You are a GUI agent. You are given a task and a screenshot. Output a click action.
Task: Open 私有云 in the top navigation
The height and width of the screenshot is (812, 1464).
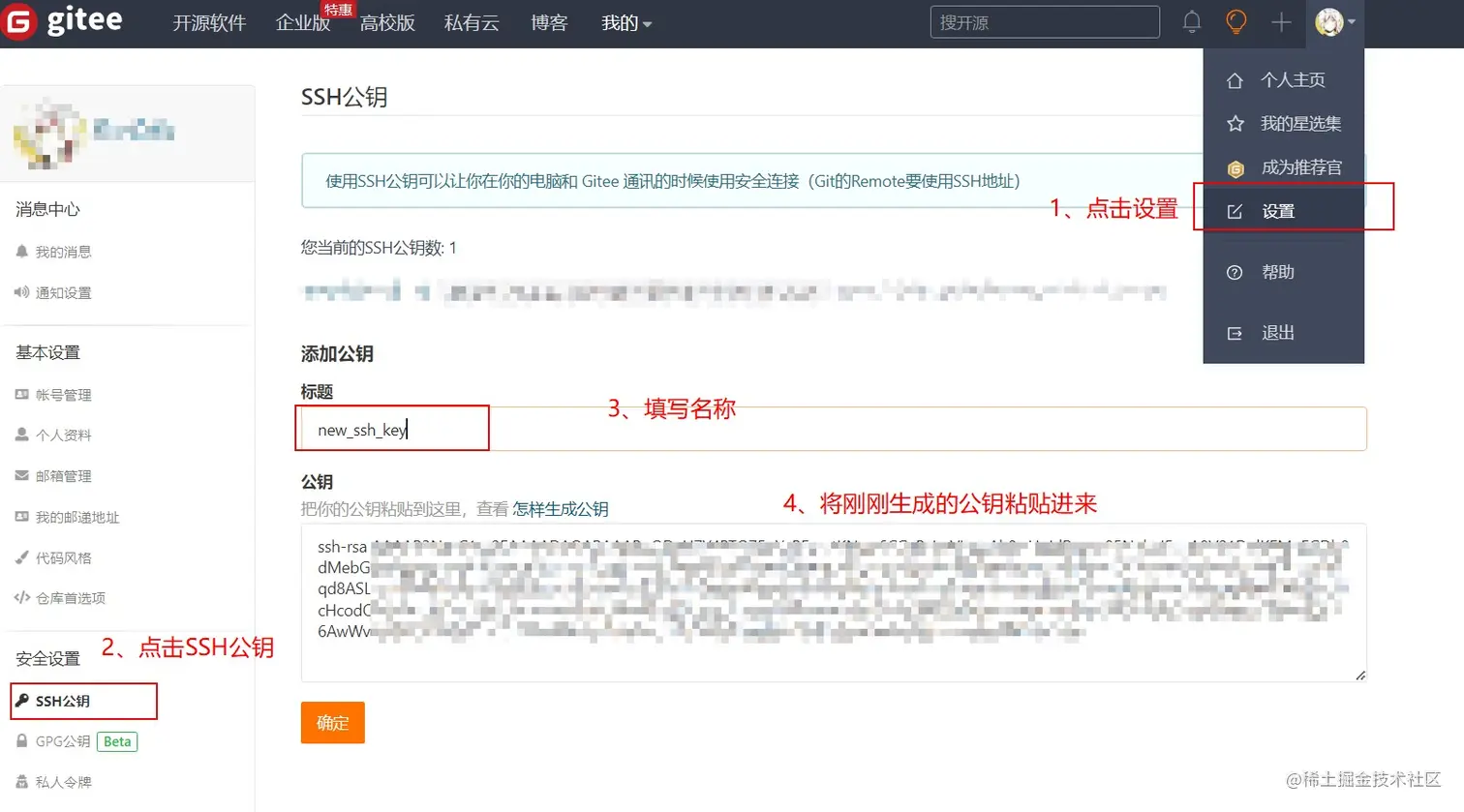pos(472,23)
